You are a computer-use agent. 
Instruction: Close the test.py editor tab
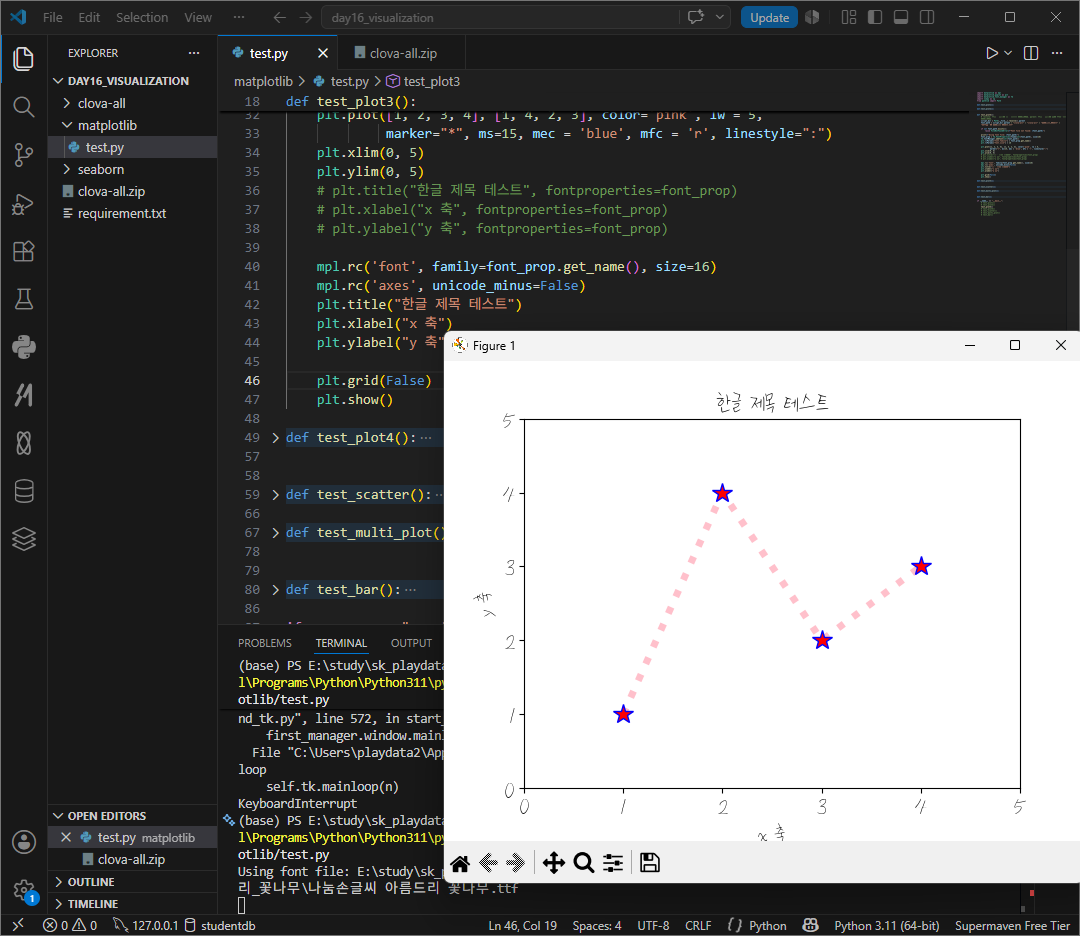pos(322,53)
